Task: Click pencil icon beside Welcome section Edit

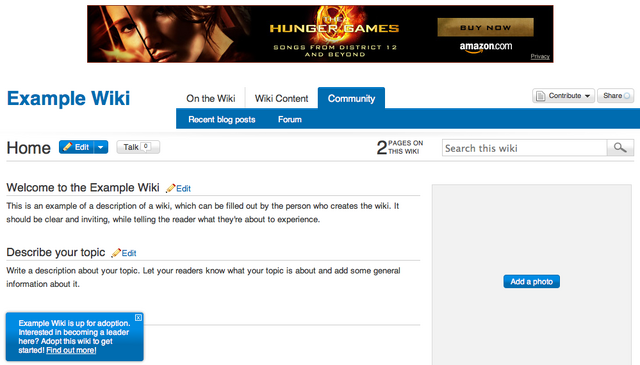Action: click(x=171, y=188)
